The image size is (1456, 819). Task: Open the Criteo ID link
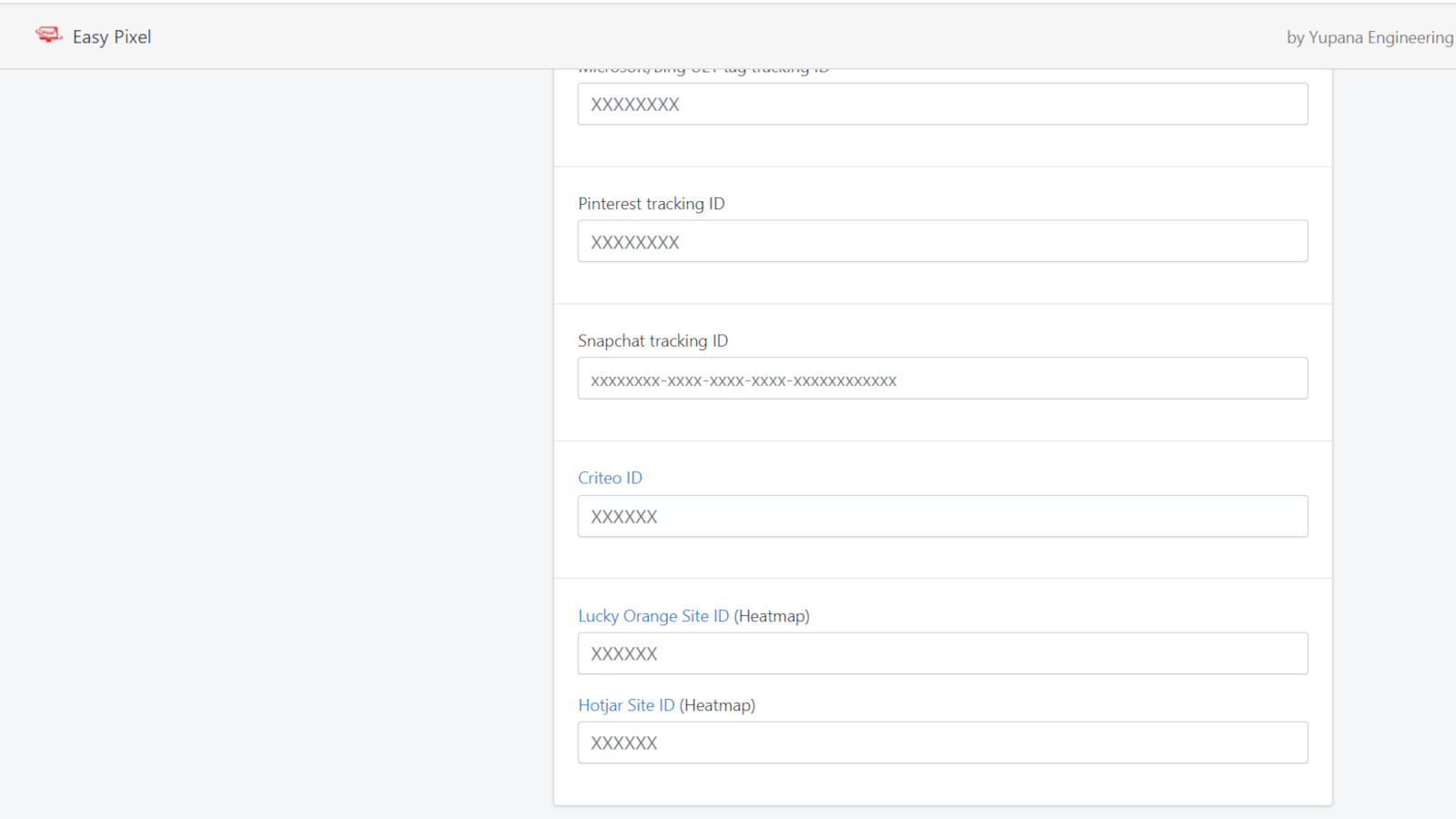(x=610, y=478)
